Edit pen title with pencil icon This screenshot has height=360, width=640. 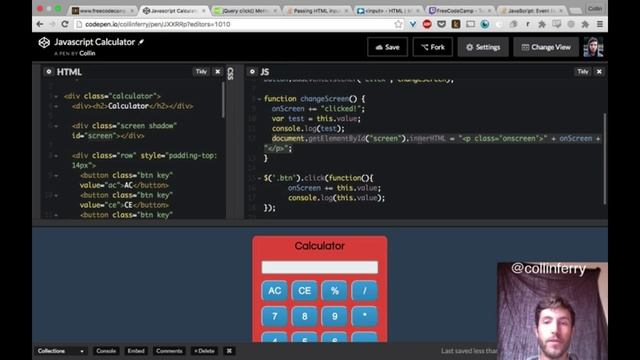coord(141,42)
